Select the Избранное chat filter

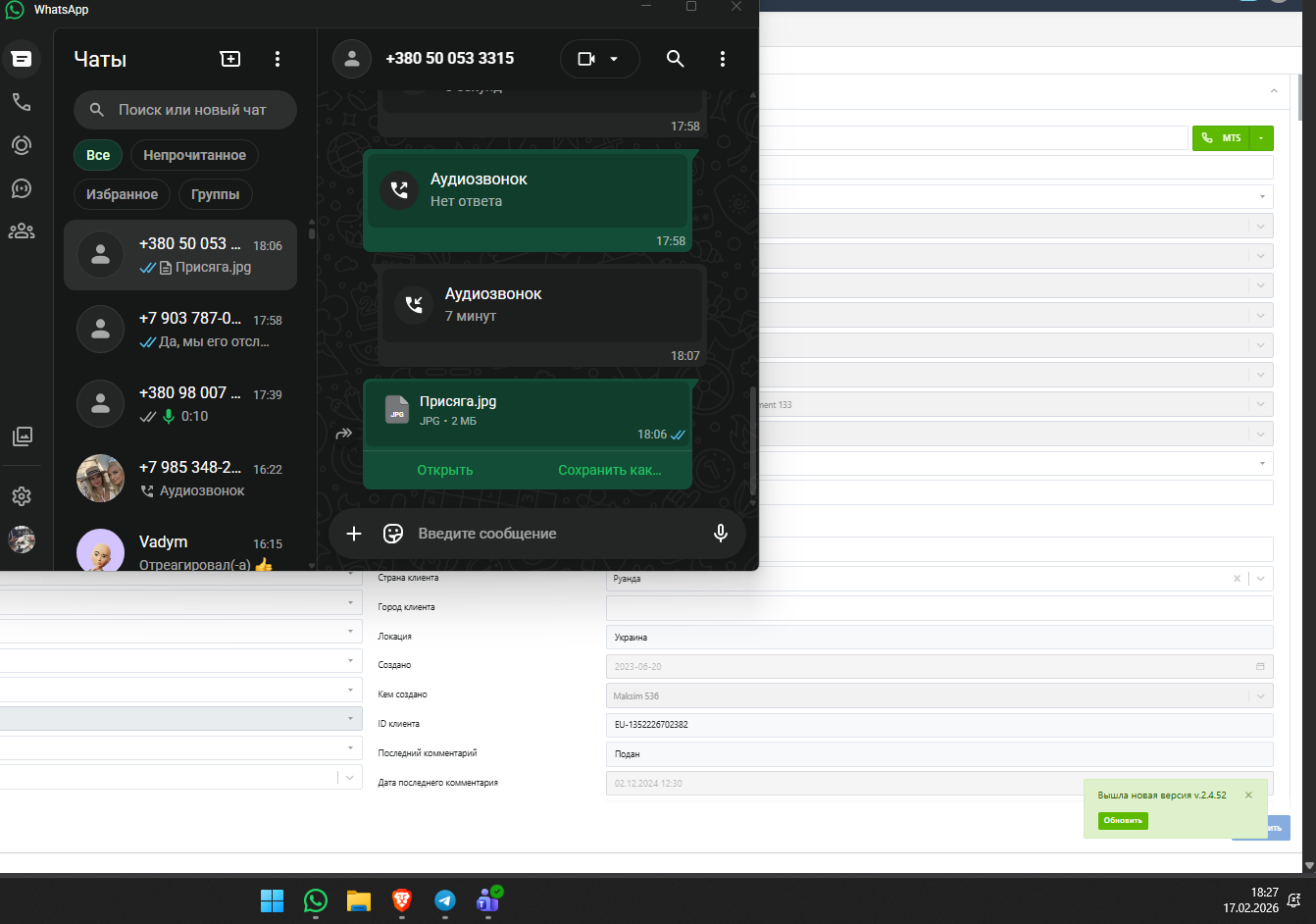122,194
